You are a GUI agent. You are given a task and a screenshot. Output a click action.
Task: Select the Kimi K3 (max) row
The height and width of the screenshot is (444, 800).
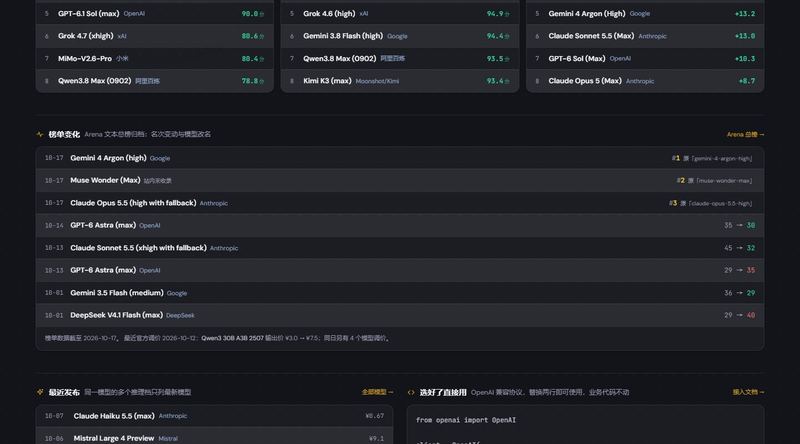(400, 81)
